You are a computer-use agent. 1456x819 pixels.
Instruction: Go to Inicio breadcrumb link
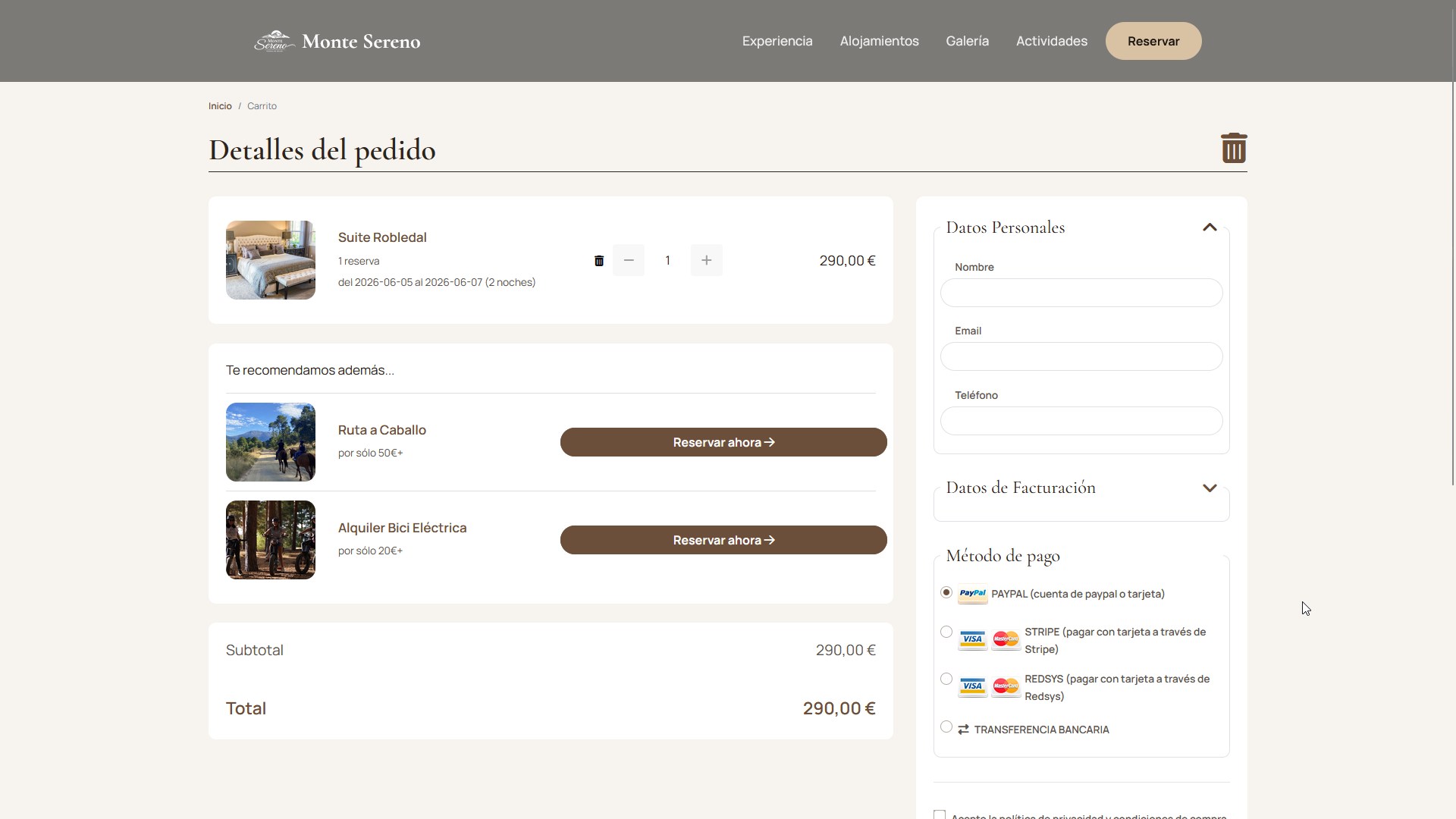220,106
